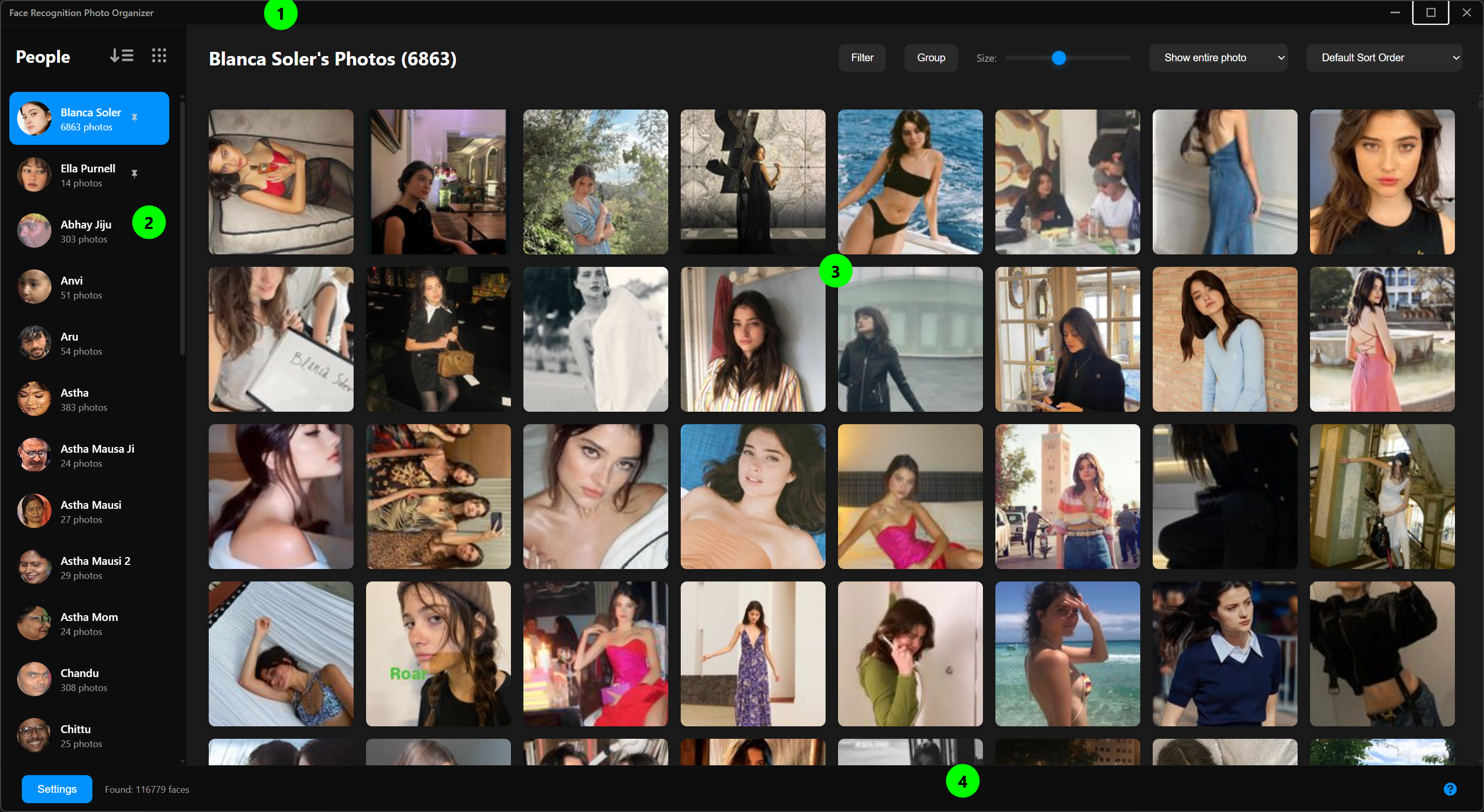This screenshot has height=812, width=1484.
Task: Open the black-and-white photo thumbnail
Action: tap(596, 339)
